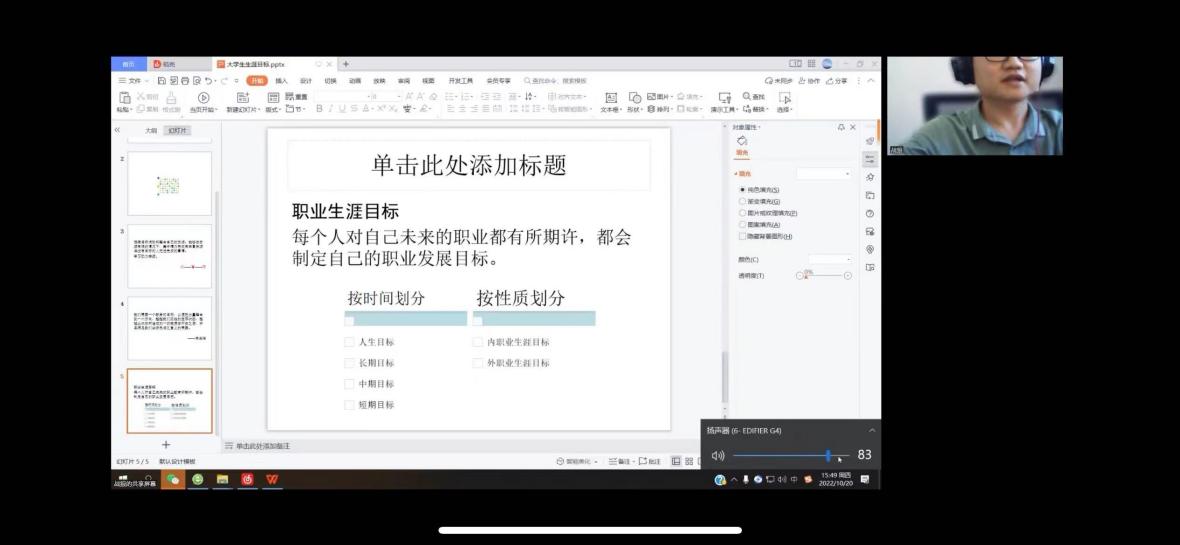Select the gradient fill (渐变填充) option
1180x545 pixels.
(x=742, y=201)
